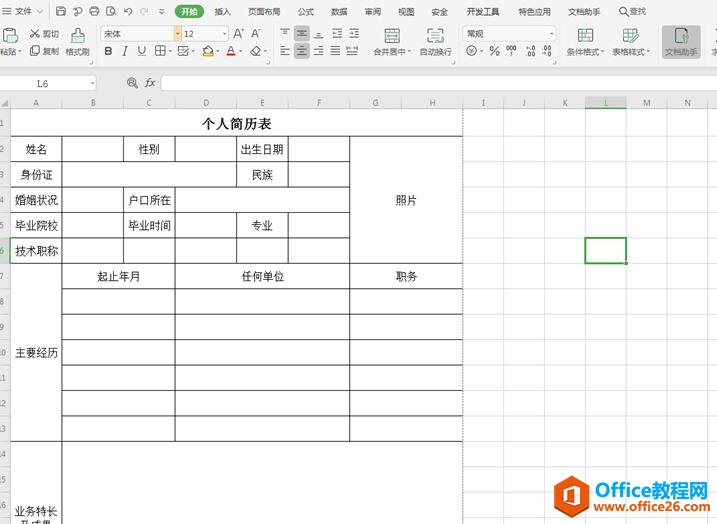717x524 pixels.
Task: Apply red font color A
Action: point(231,51)
